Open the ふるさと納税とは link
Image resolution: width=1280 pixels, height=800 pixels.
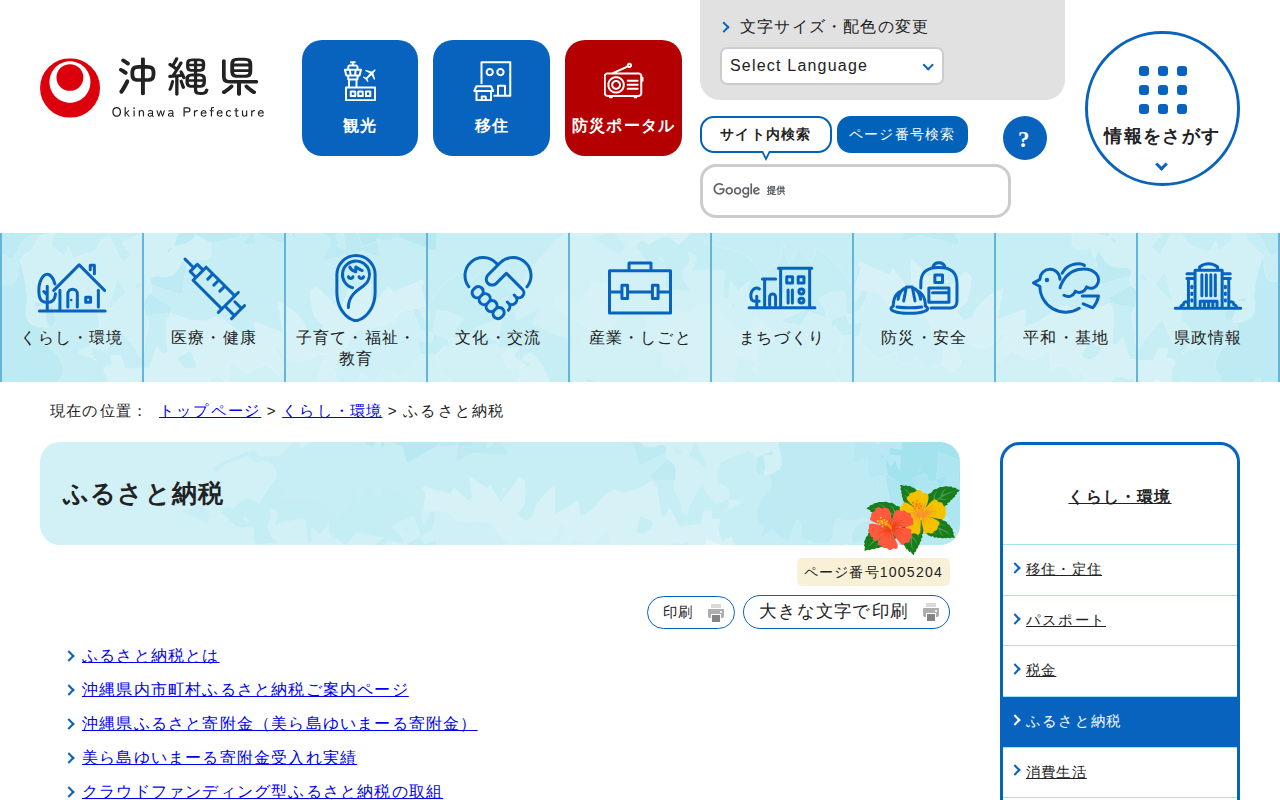tap(150, 656)
